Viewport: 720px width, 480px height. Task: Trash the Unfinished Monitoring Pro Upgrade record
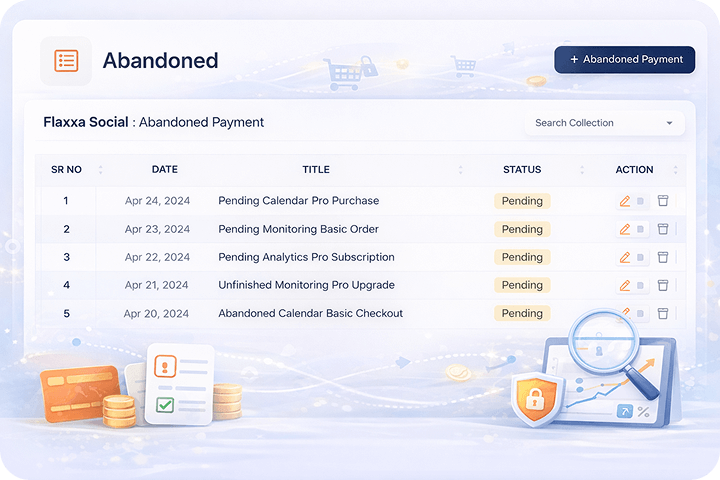tap(661, 285)
